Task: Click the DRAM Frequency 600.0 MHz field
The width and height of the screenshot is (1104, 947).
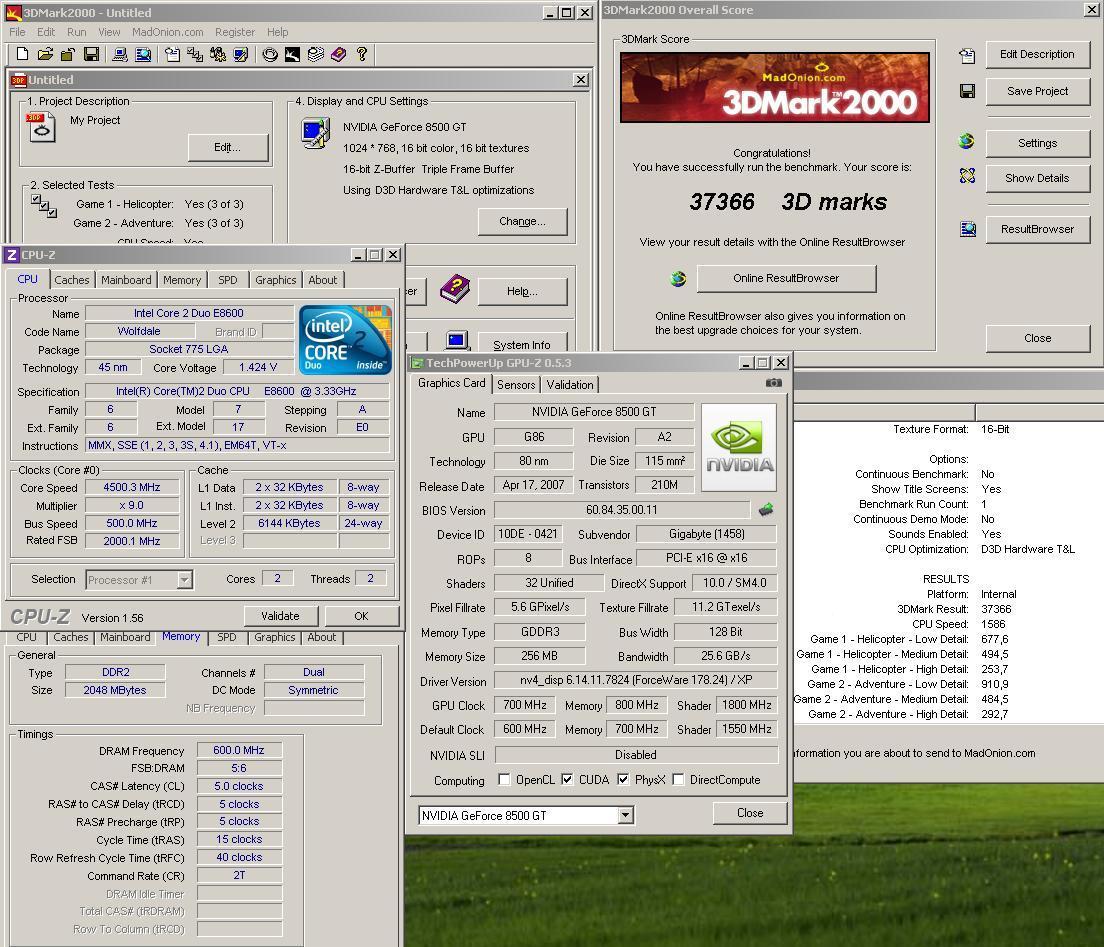Action: point(239,751)
